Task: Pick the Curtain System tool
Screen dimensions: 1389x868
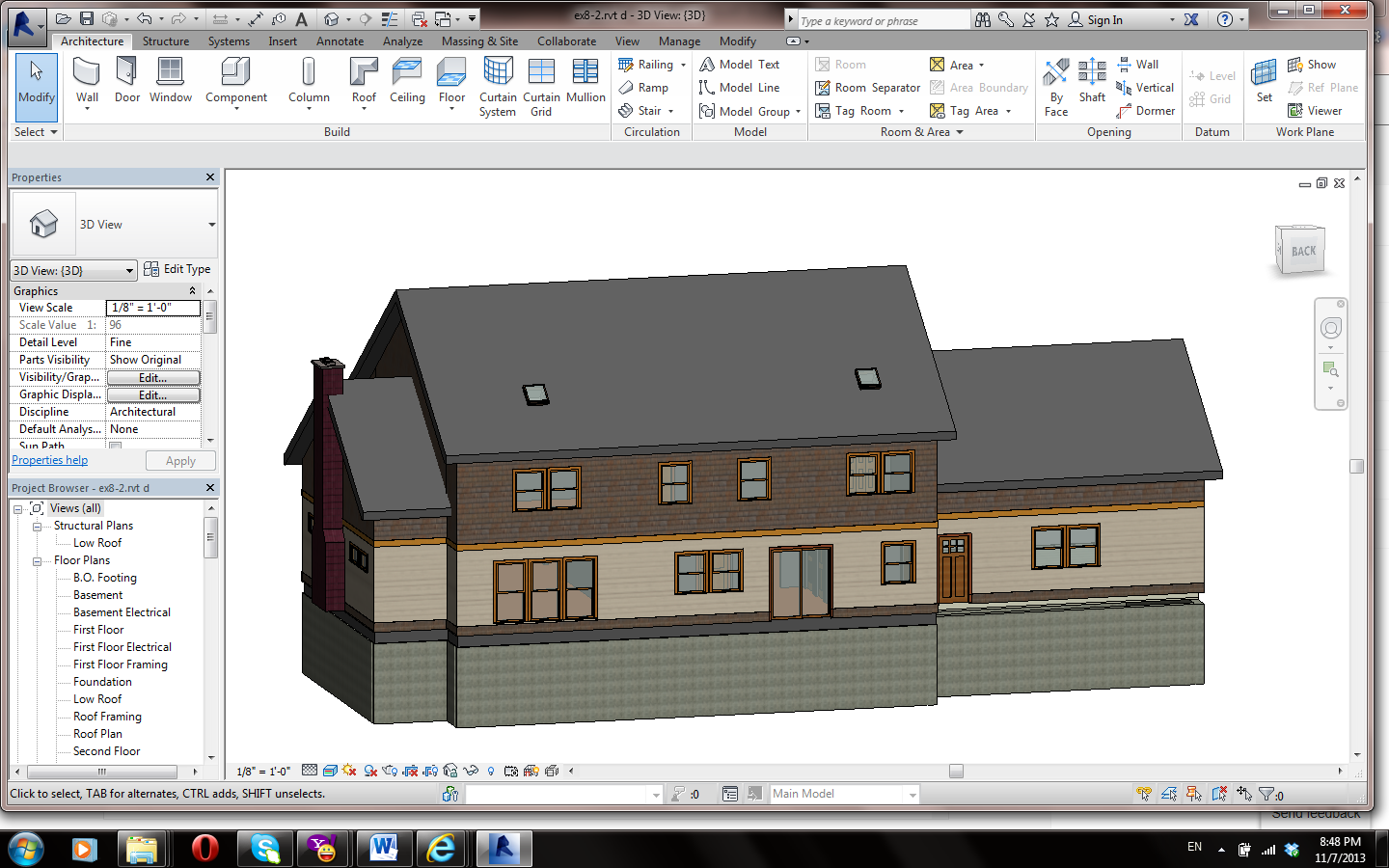Action: coord(498,85)
